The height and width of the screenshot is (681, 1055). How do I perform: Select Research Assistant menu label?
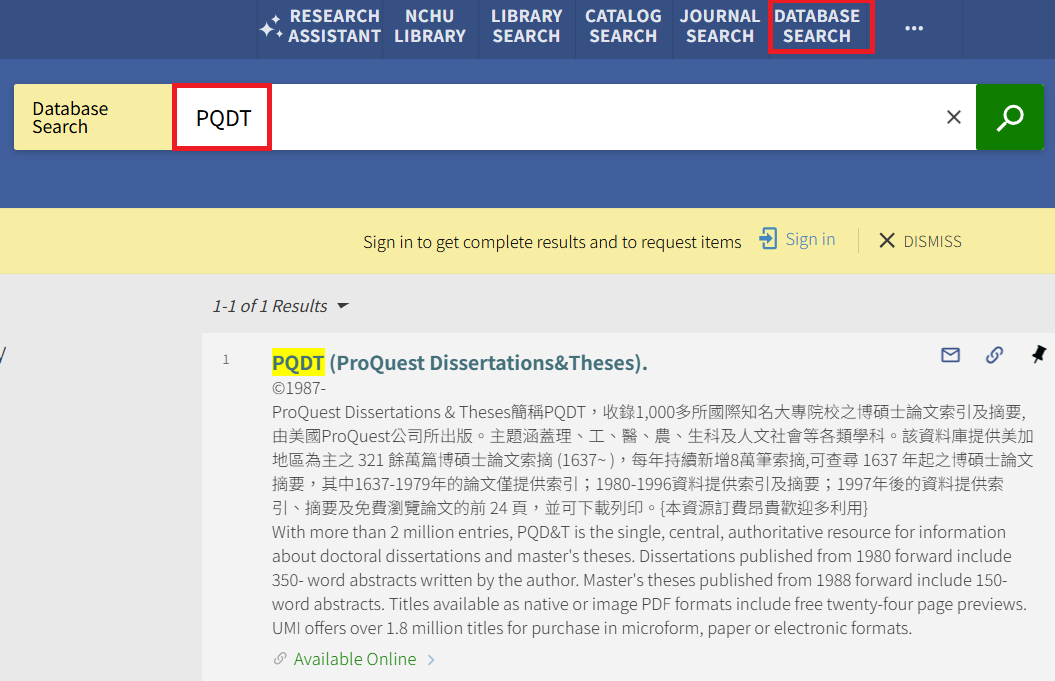[334, 26]
